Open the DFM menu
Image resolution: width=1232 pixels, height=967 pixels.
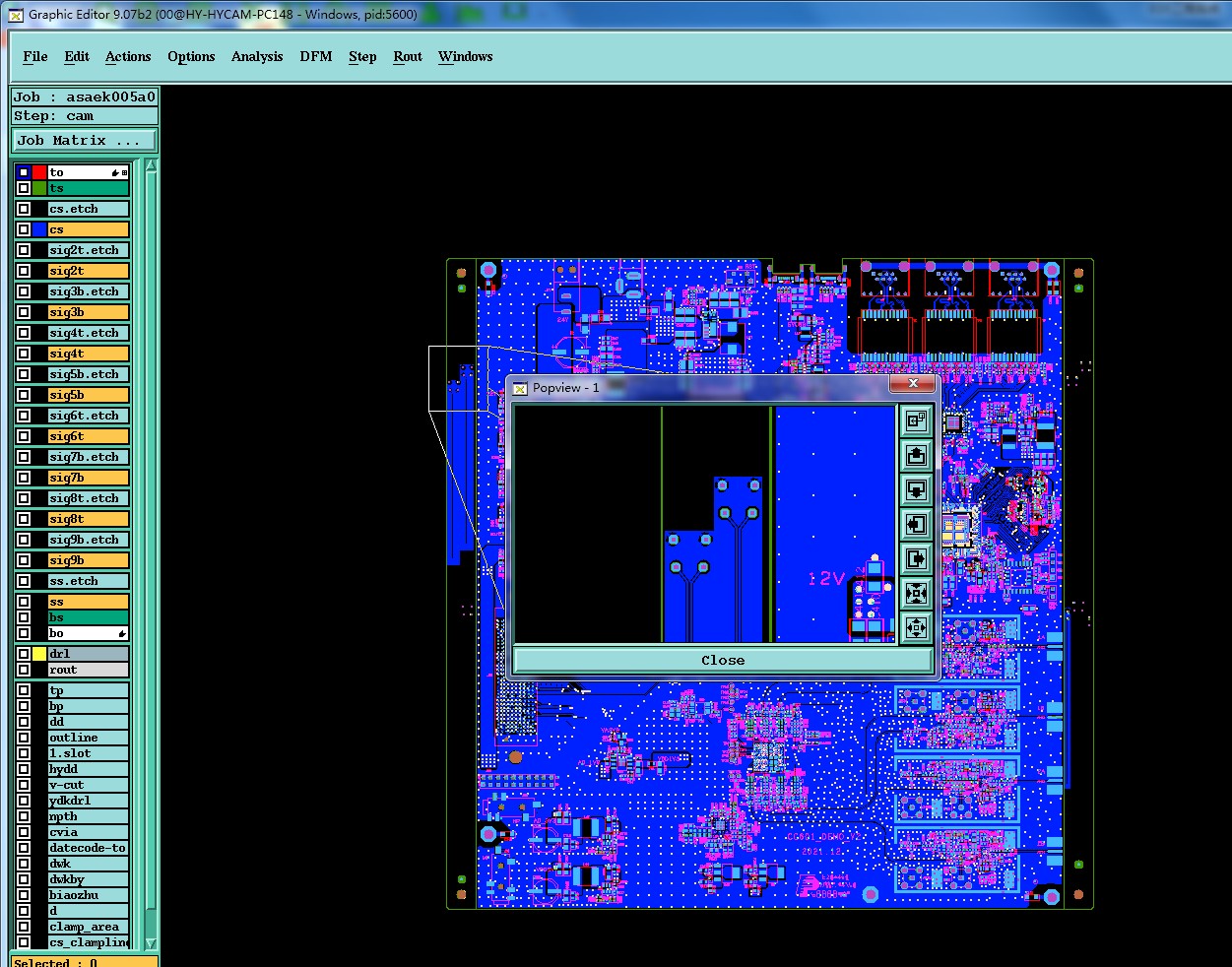[x=316, y=57]
